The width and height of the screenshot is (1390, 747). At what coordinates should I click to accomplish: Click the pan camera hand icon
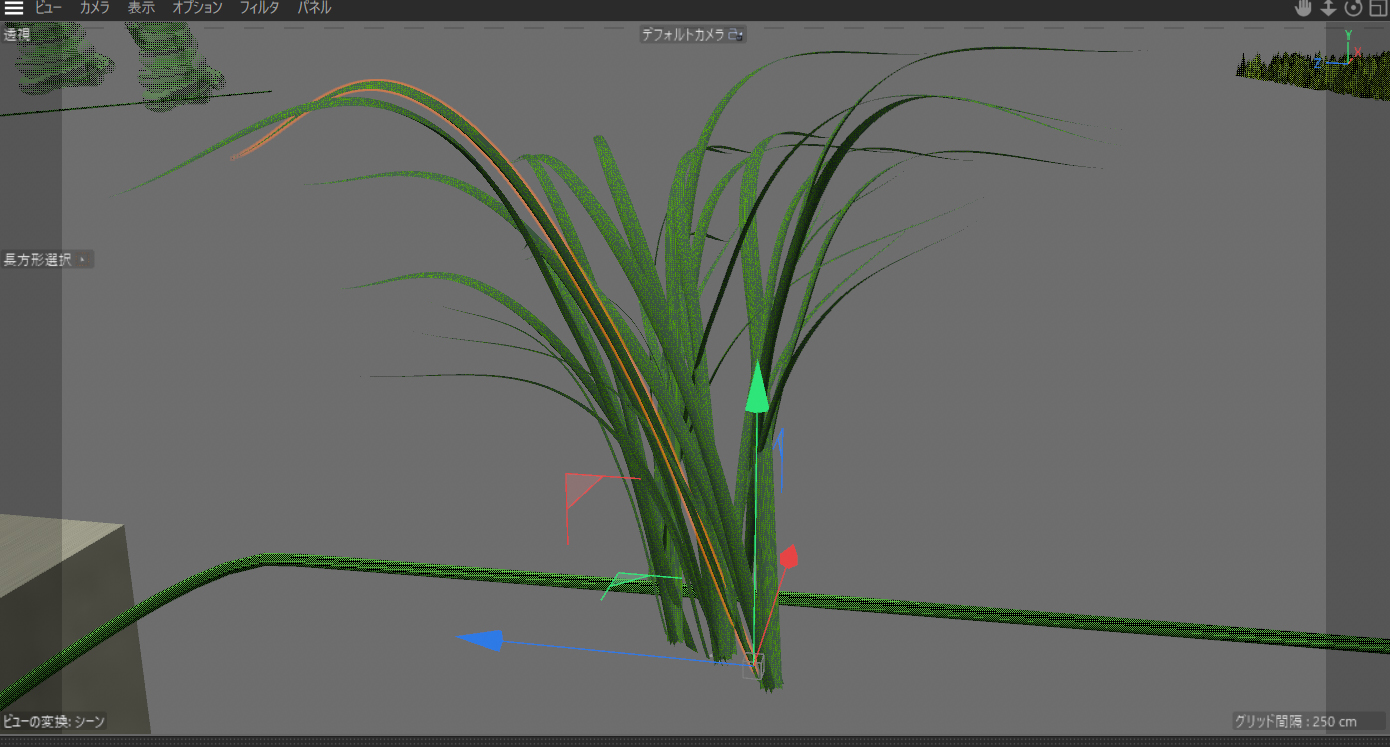point(1303,8)
